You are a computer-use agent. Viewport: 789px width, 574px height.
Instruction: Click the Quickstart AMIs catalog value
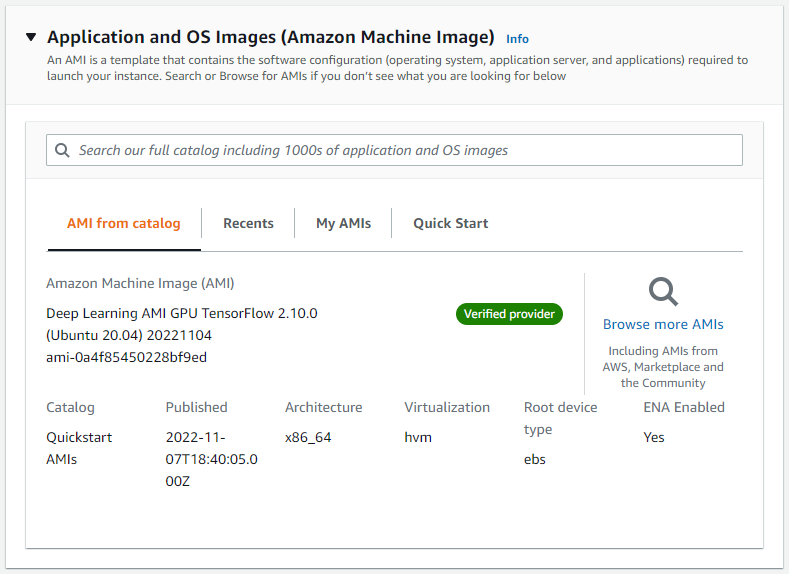coord(79,448)
